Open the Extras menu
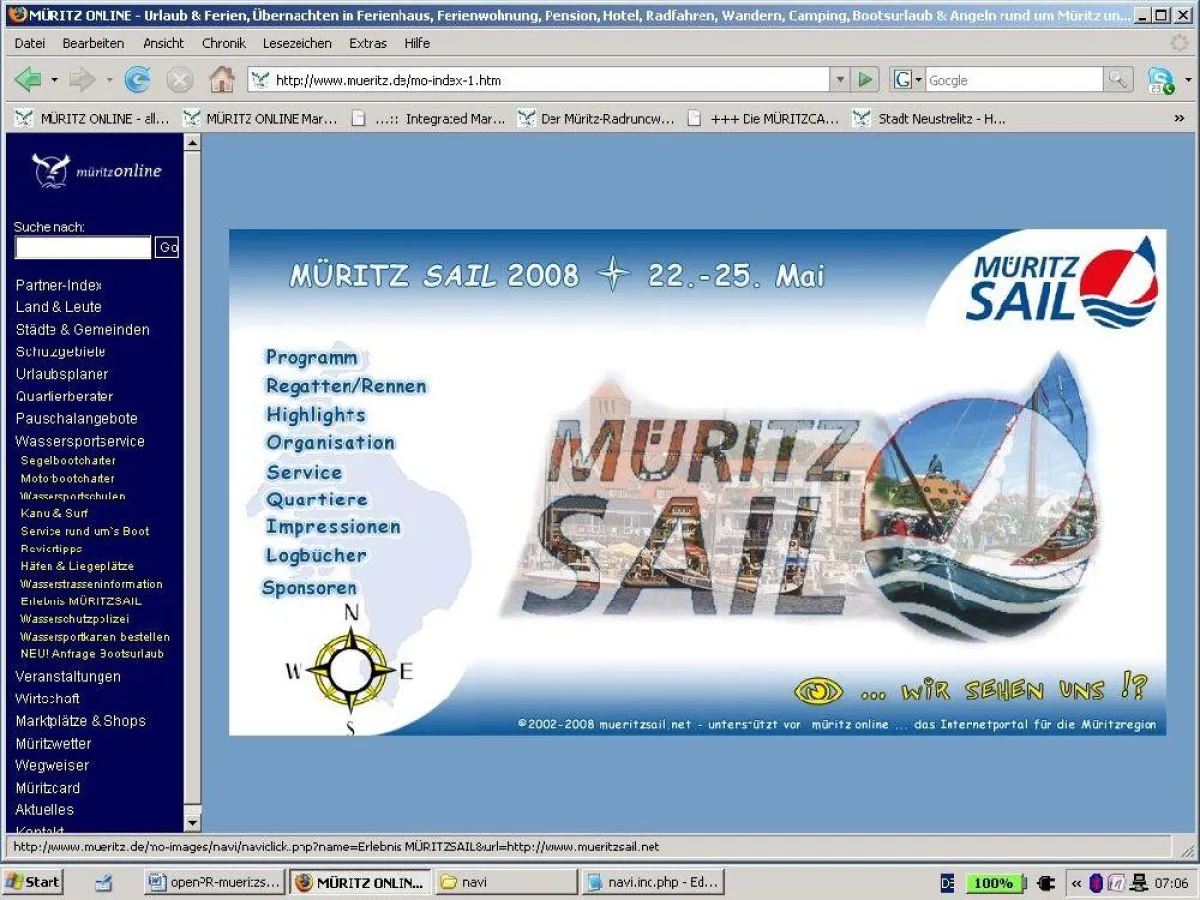The height and width of the screenshot is (900, 1200). coord(367,43)
